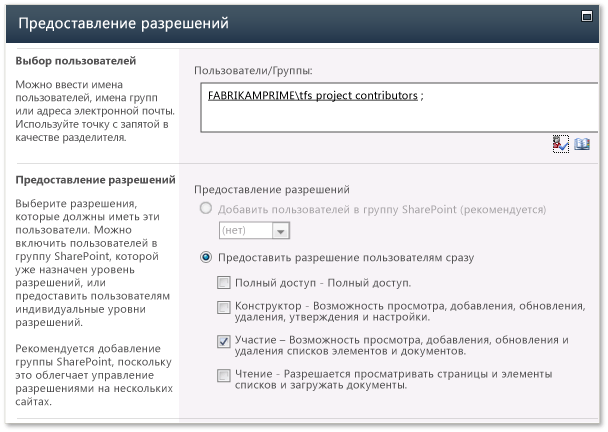This screenshot has width=608, height=432.
Task: Select the resolved FABRIKAMPRIME\tfs project contributors entry
Action: [313, 96]
